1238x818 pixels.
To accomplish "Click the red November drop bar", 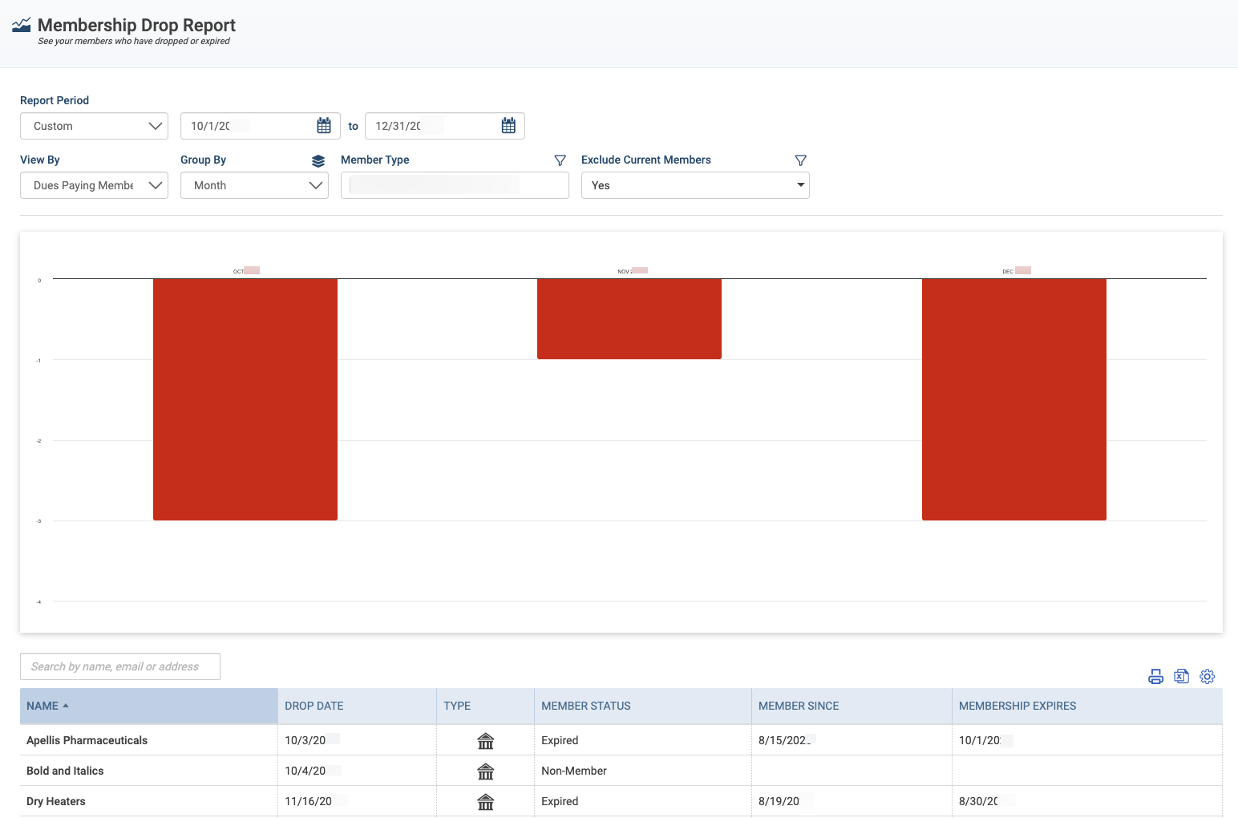I will [x=629, y=319].
